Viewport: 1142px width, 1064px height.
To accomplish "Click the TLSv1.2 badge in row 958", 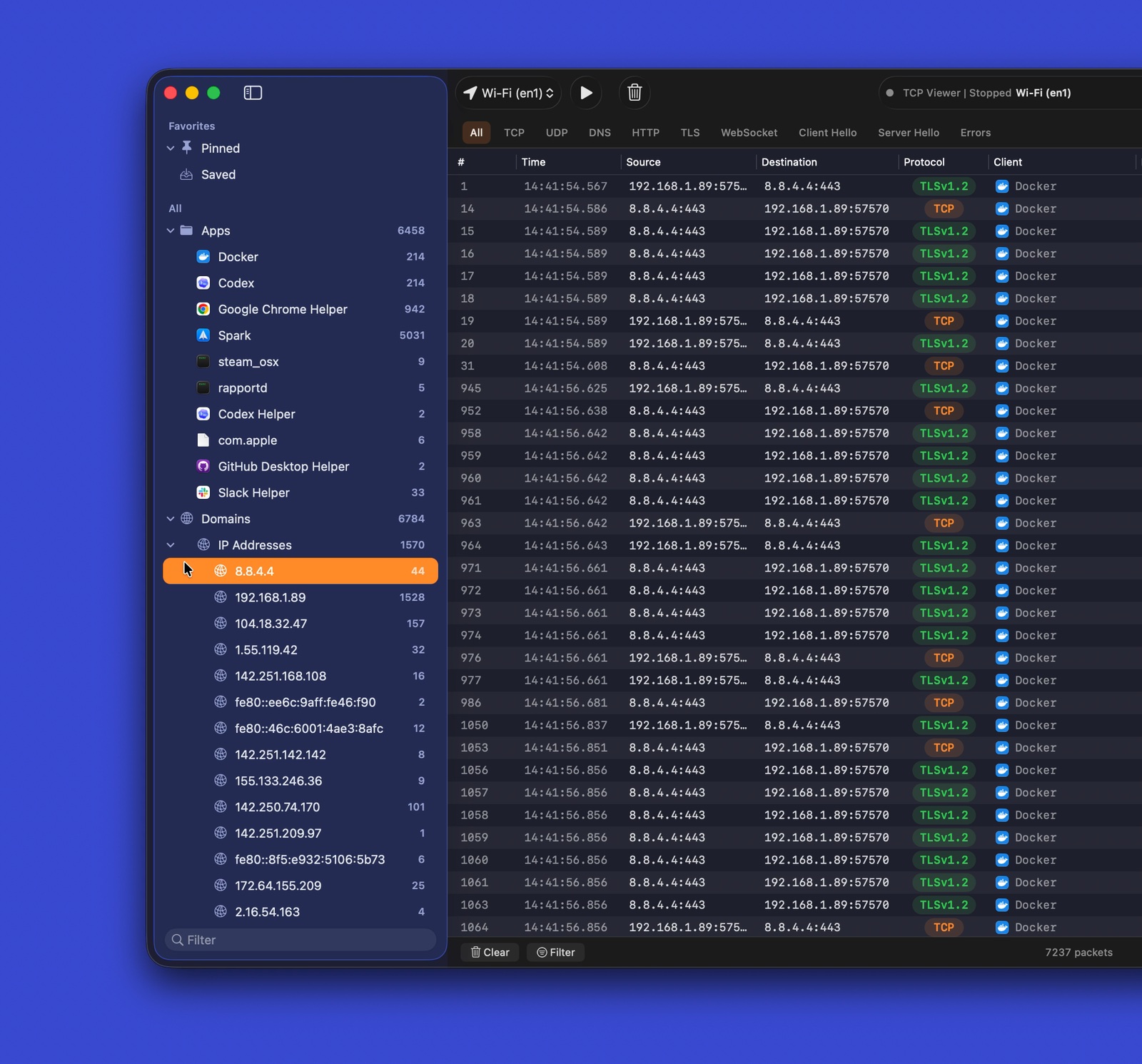I will coord(944,433).
